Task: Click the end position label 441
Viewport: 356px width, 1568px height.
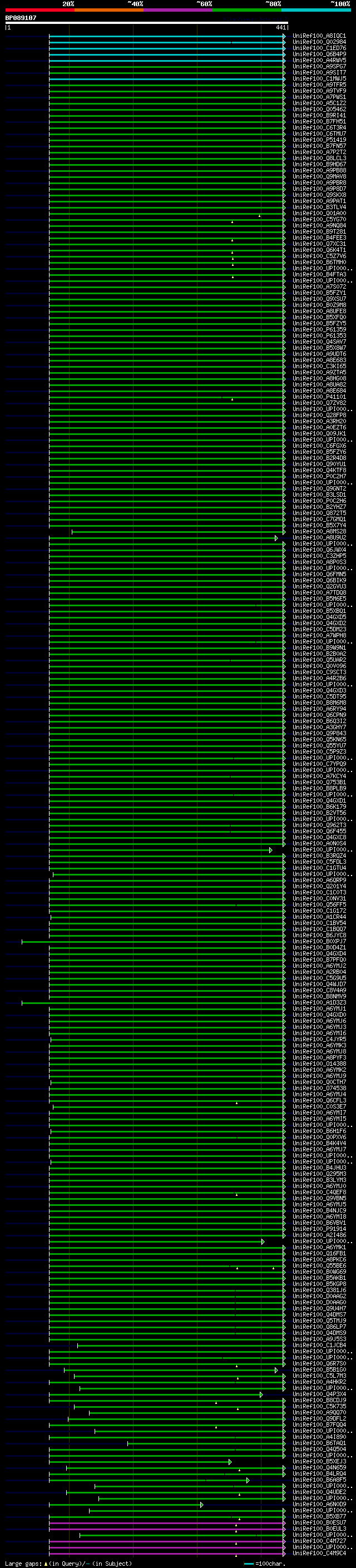Action: click(280, 27)
